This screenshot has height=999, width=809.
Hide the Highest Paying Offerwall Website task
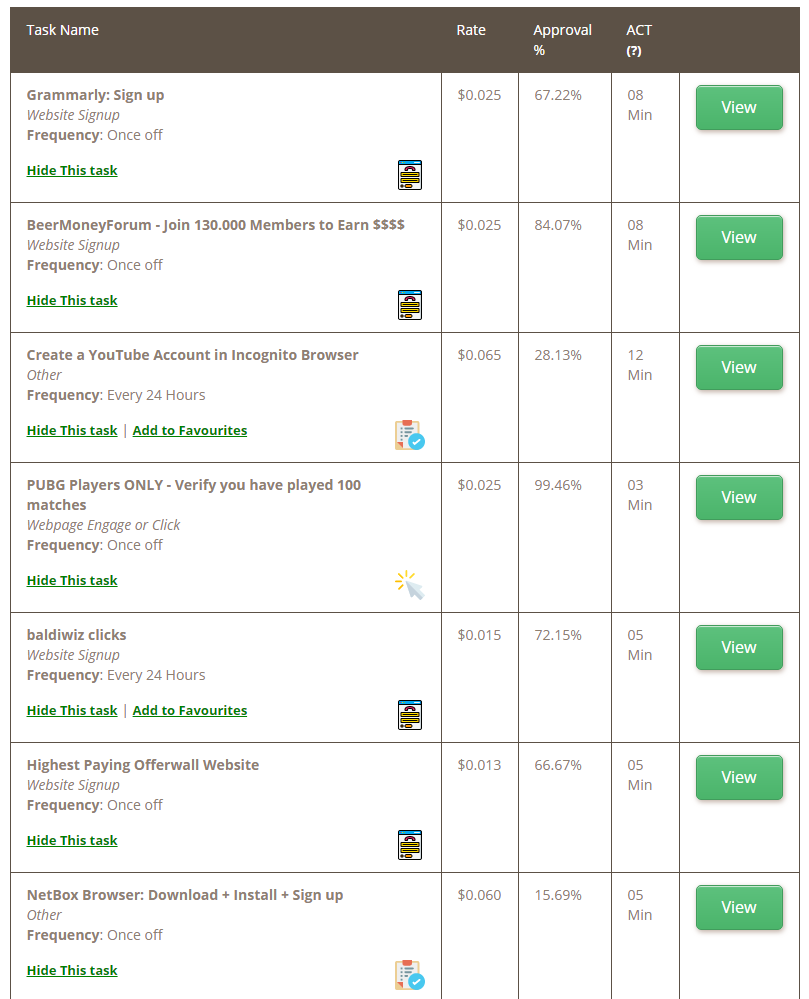(x=72, y=840)
